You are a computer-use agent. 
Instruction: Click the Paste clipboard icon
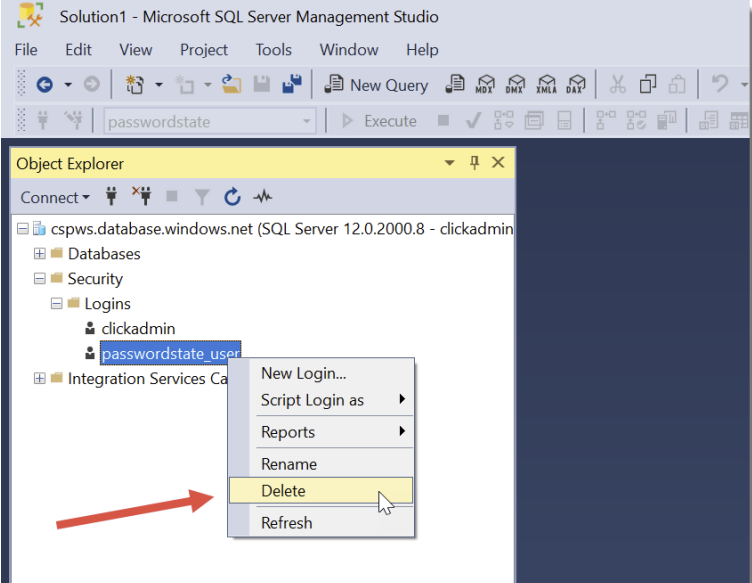[677, 84]
